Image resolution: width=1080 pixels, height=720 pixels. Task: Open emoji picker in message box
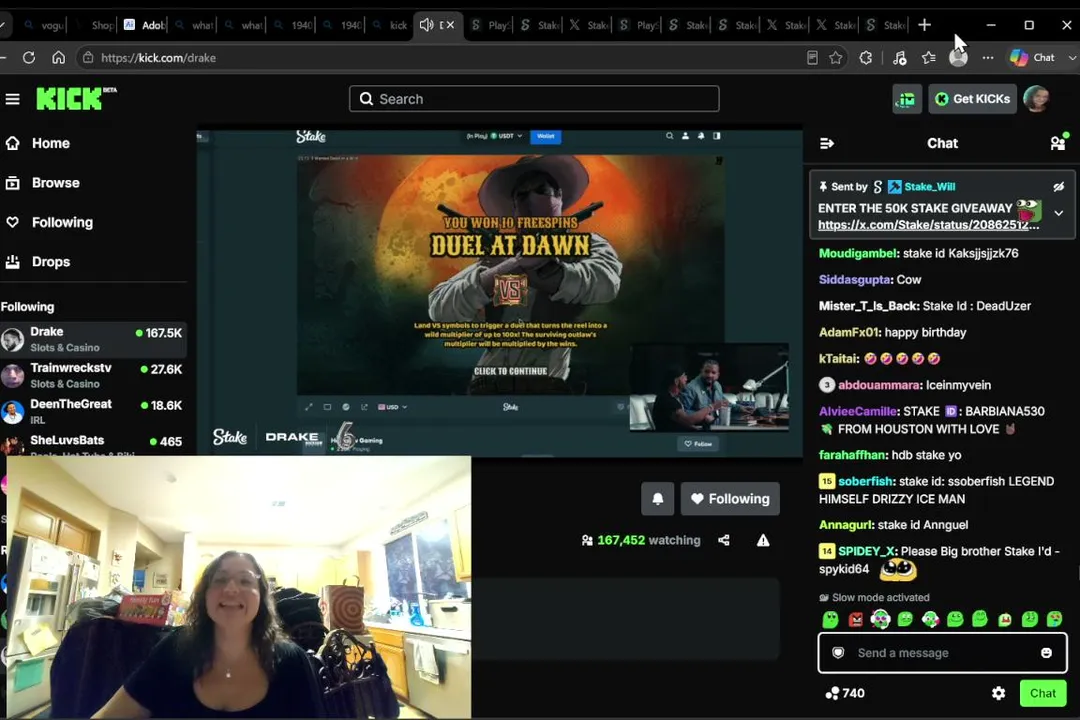coord(1046,652)
